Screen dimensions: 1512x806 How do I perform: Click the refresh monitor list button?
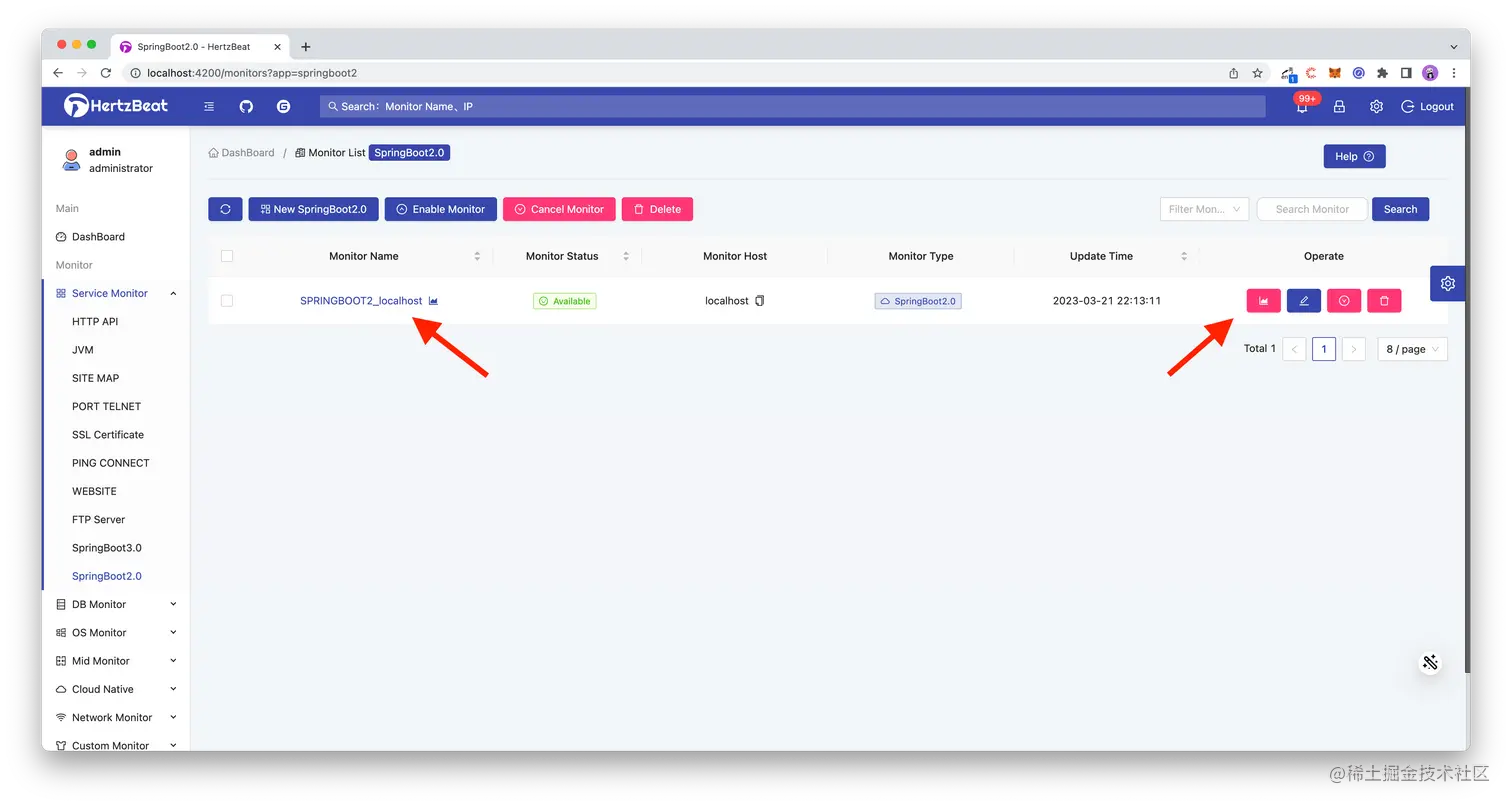225,209
